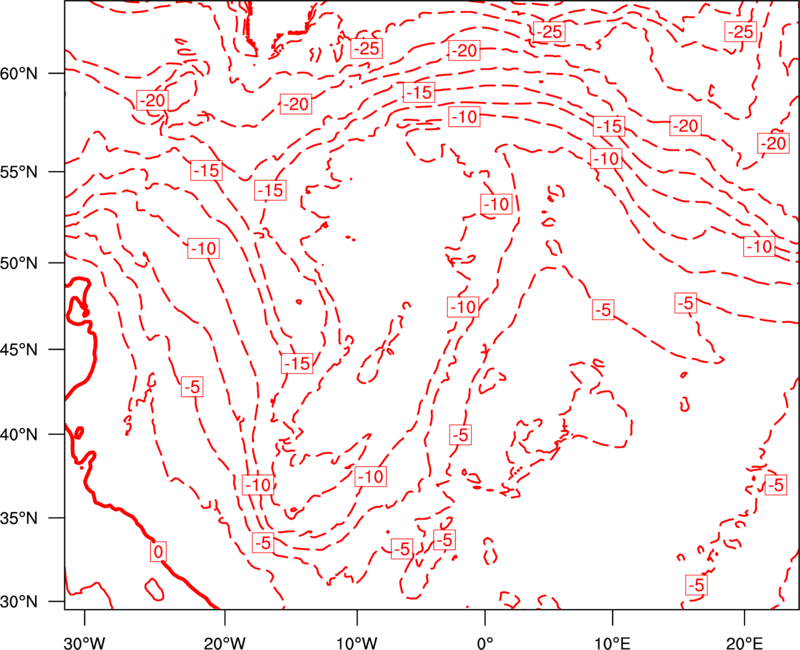The height and width of the screenshot is (650, 800).
Task: Click the -5 contour label closest to 30°N
Action: (696, 585)
